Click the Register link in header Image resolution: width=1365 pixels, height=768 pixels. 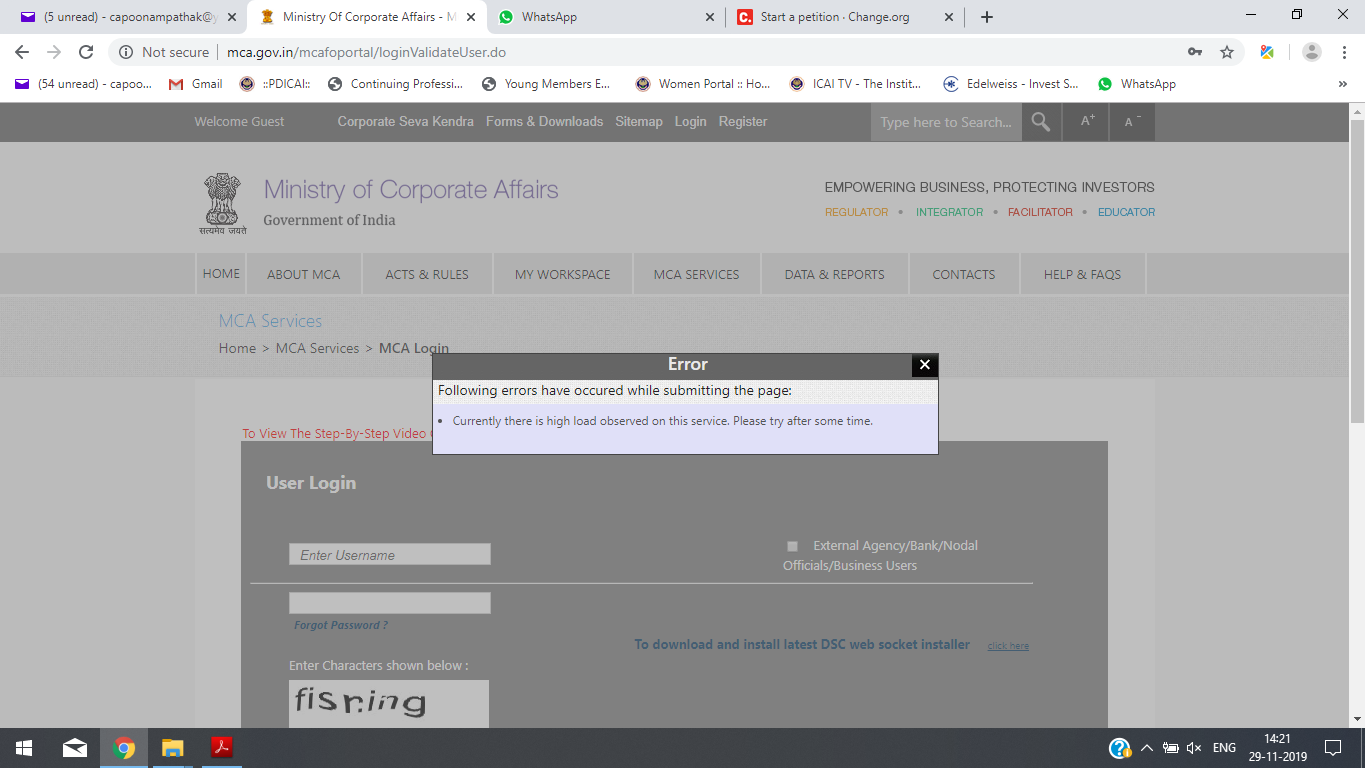(742, 122)
